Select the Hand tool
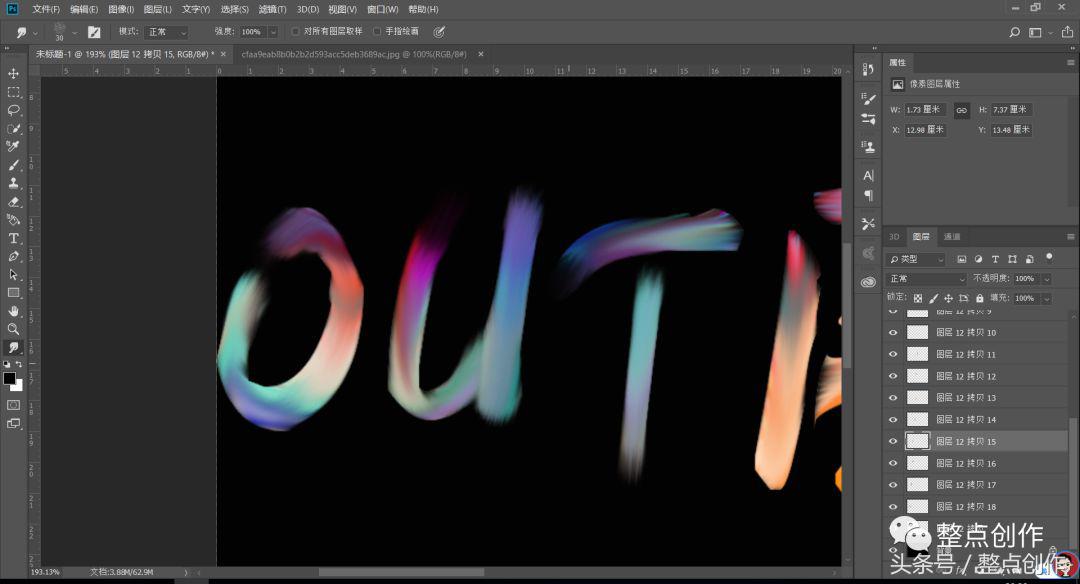This screenshot has height=584, width=1080. tap(14, 311)
